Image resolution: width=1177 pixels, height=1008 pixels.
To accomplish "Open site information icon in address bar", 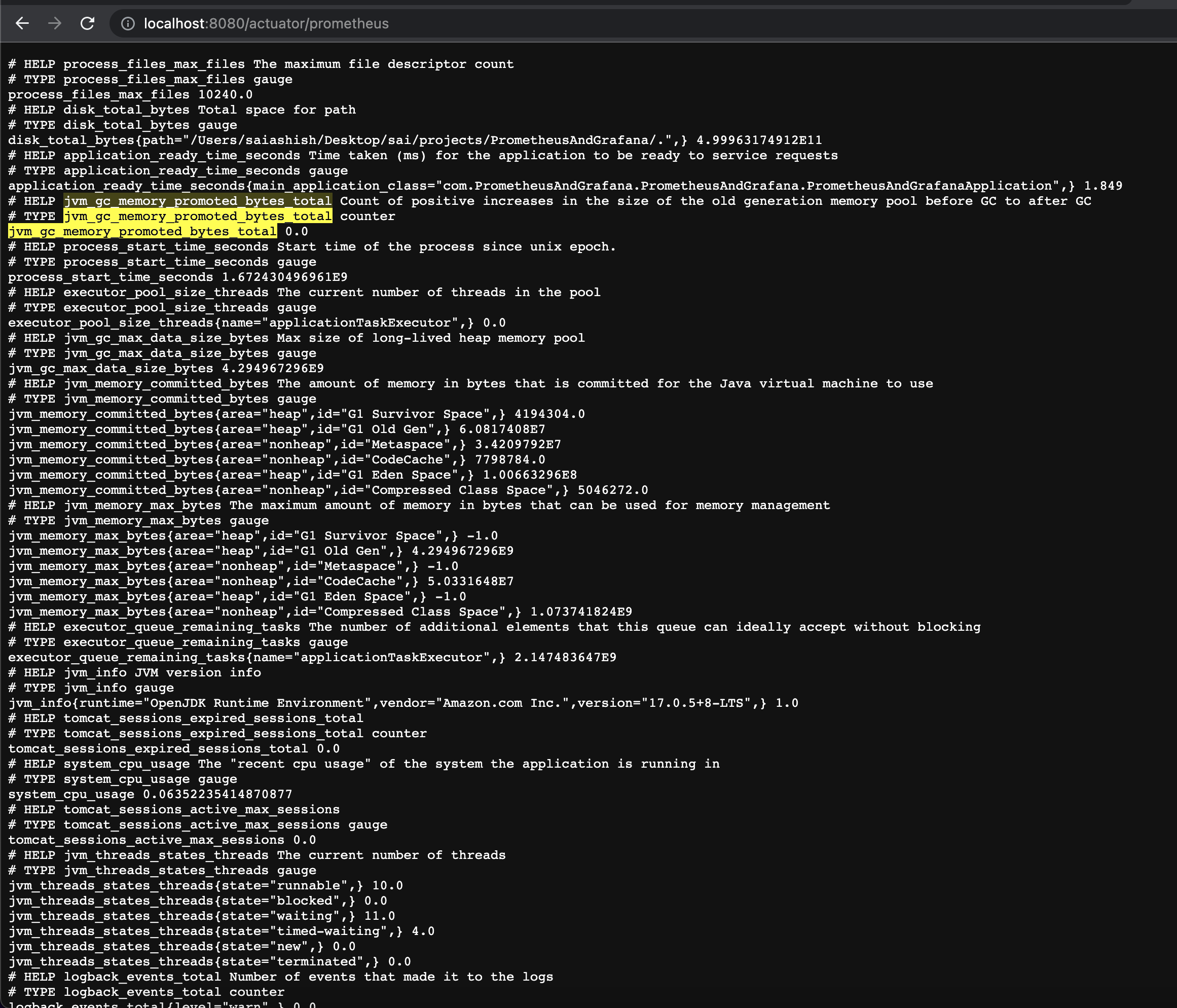I will click(128, 23).
